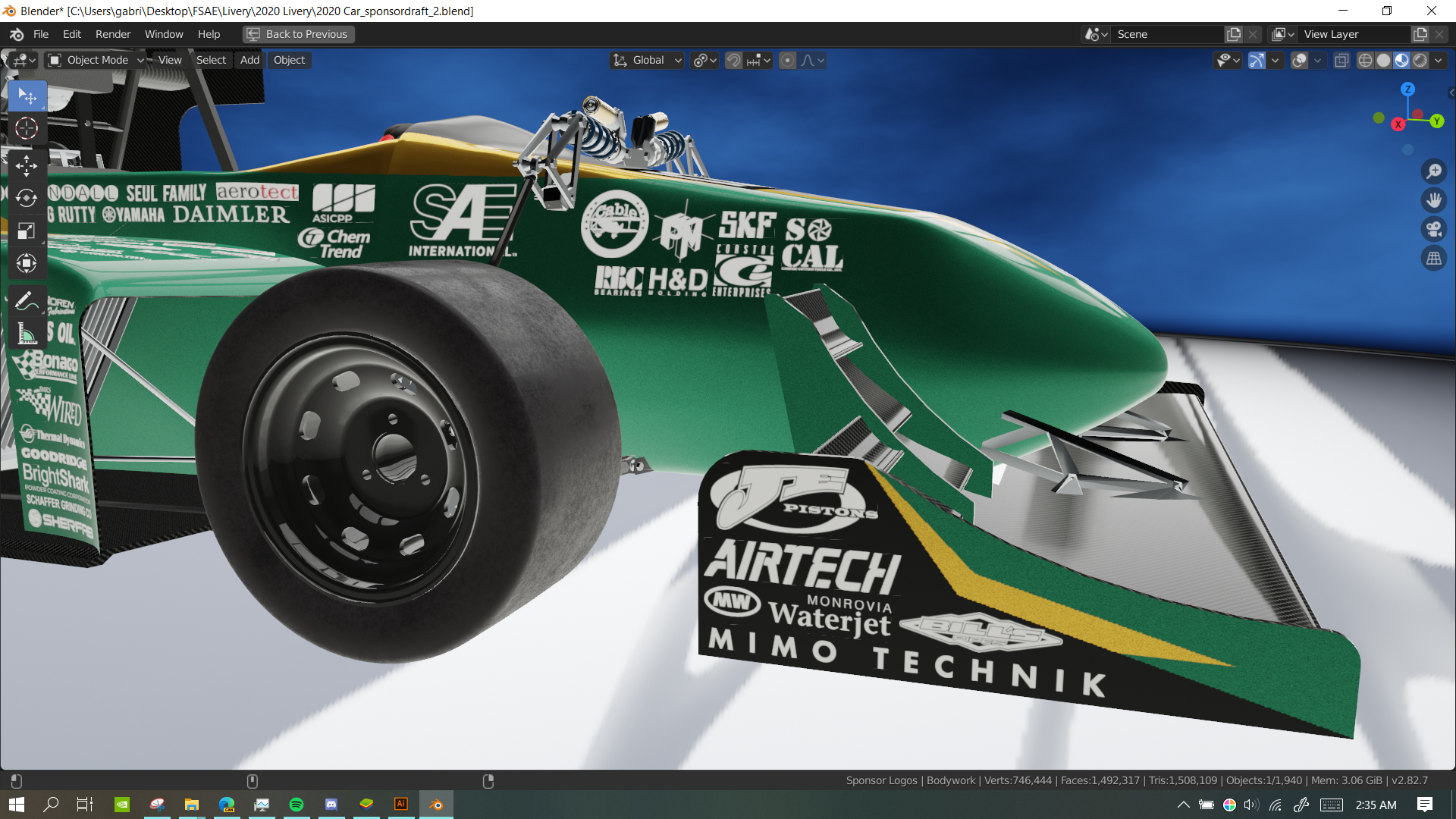Viewport: 1456px width, 819px height.
Task: Create new scene with copy icon
Action: pos(1235,34)
